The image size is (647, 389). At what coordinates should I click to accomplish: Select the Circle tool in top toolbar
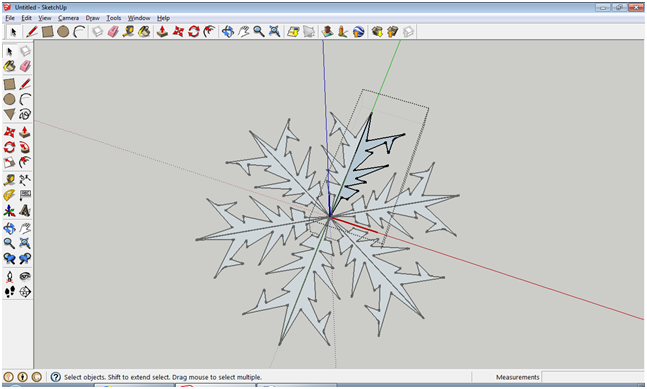pyautogui.click(x=63, y=31)
